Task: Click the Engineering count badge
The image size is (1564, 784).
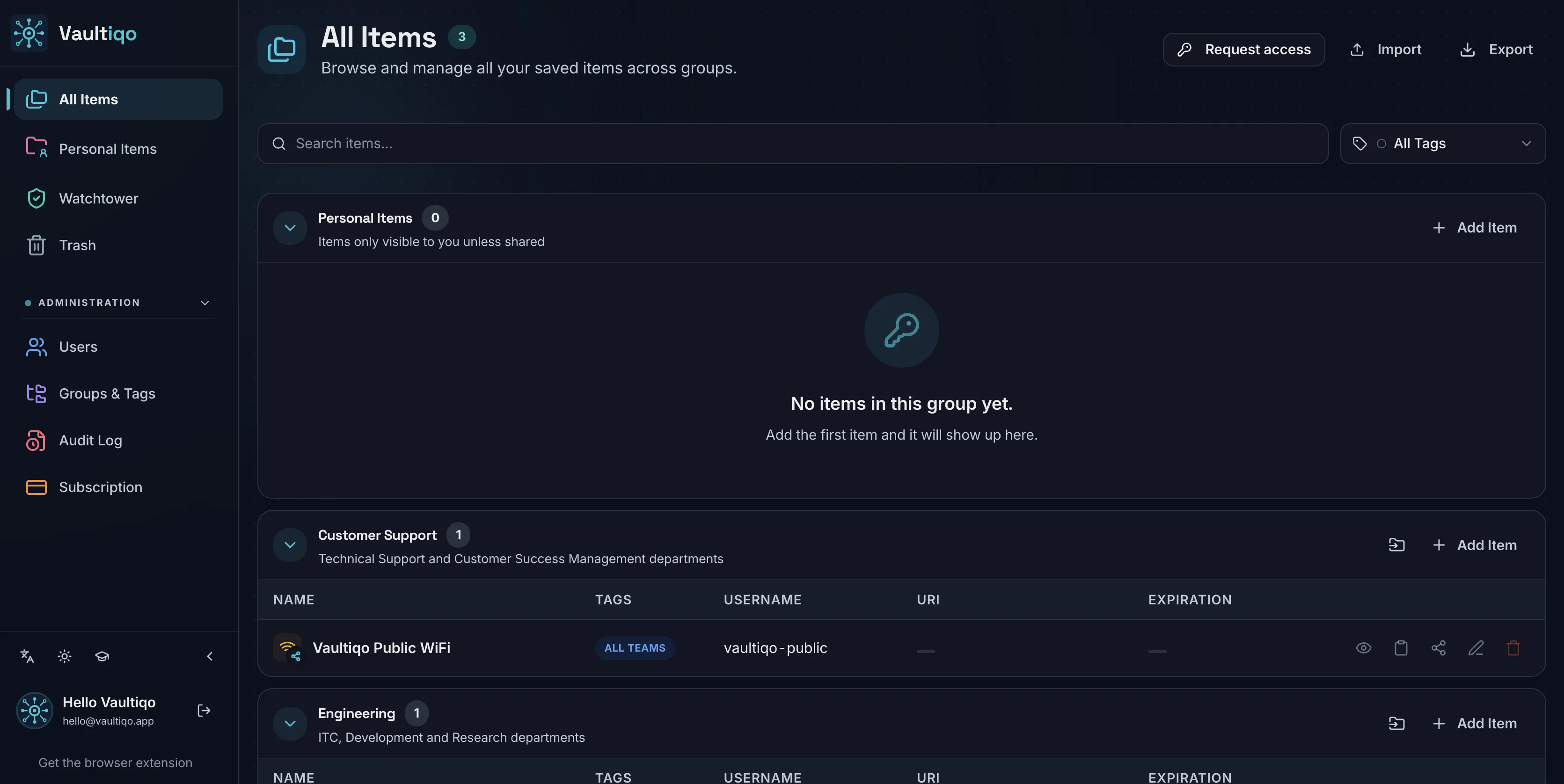Action: 417,713
